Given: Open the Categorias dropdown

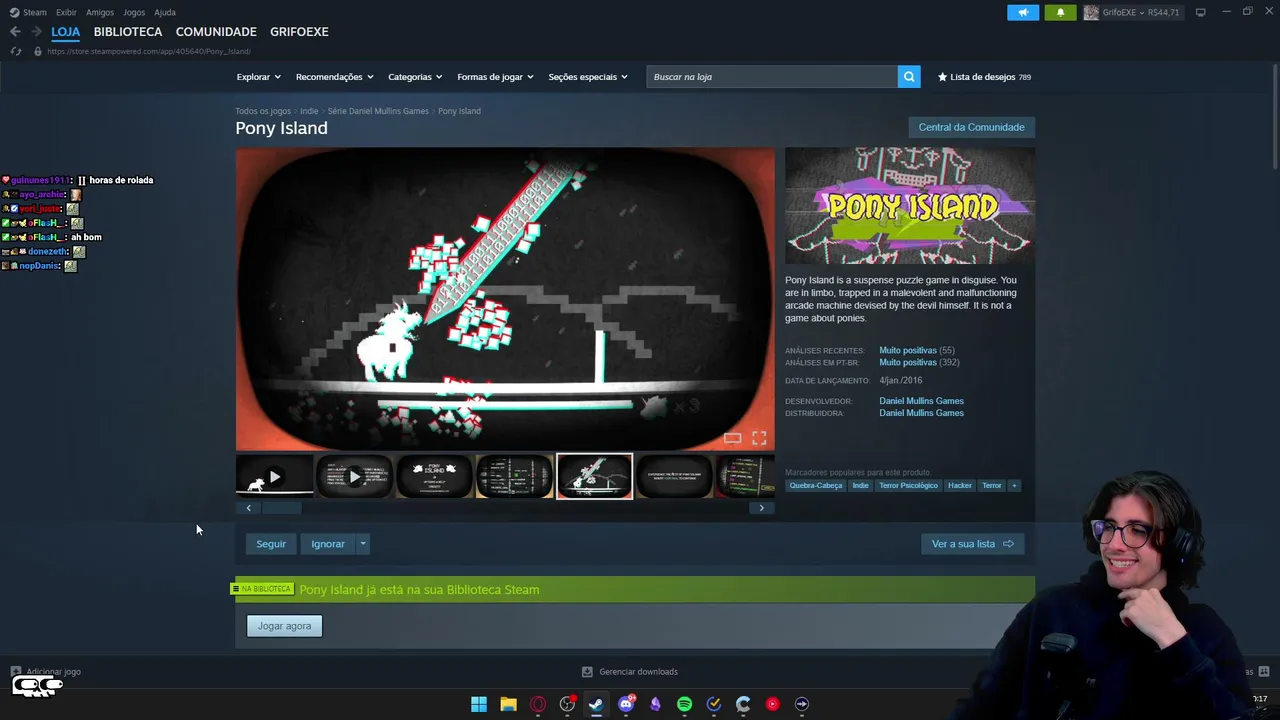Looking at the screenshot, I should [415, 77].
